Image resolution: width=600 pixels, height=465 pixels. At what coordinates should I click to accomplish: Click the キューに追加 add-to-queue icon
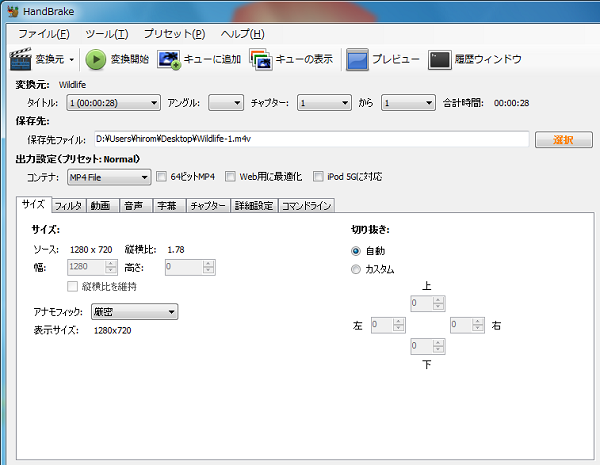point(169,59)
